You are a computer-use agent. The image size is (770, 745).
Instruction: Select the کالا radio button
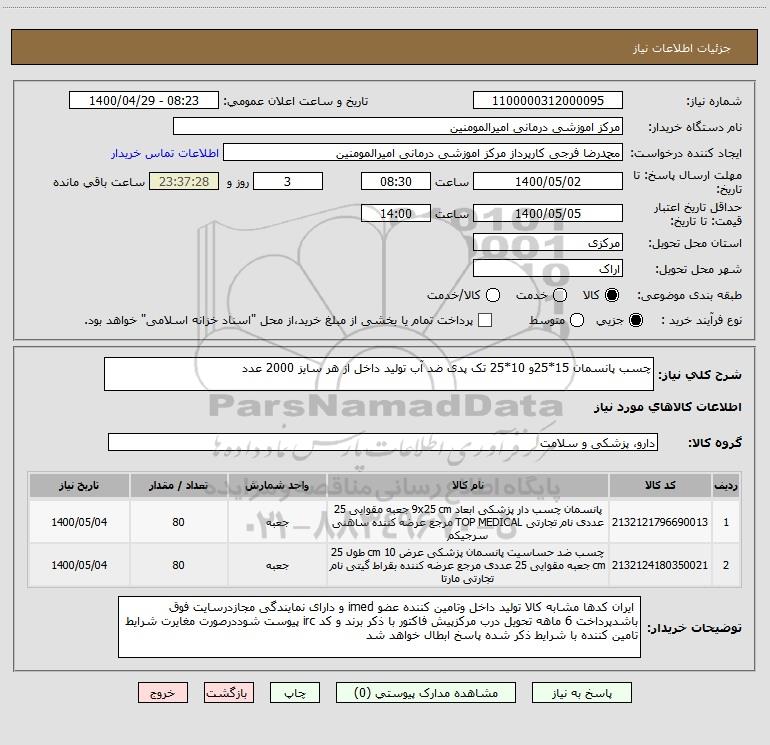click(612, 295)
